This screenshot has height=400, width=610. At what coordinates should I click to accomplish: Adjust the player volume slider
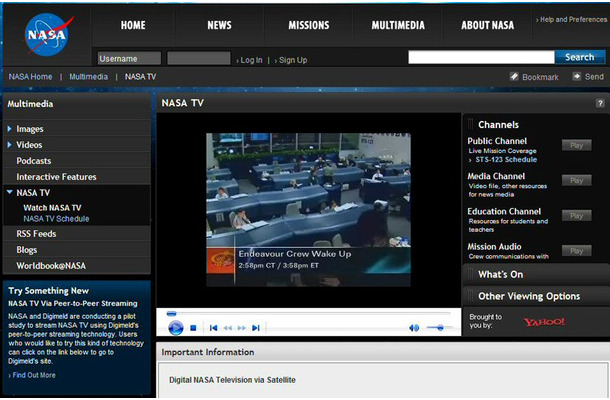438,328
